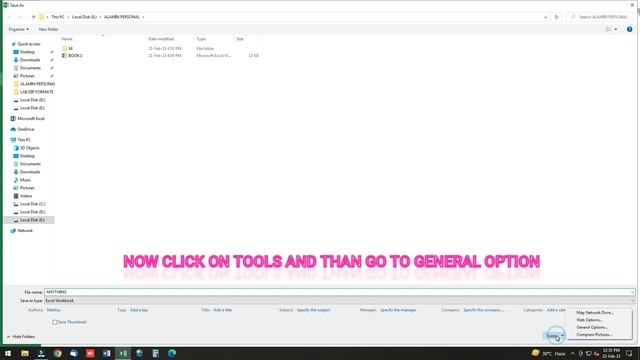Open Microsoft Word from taskbar
The width and height of the screenshot is (640, 360).
[x=107, y=353]
